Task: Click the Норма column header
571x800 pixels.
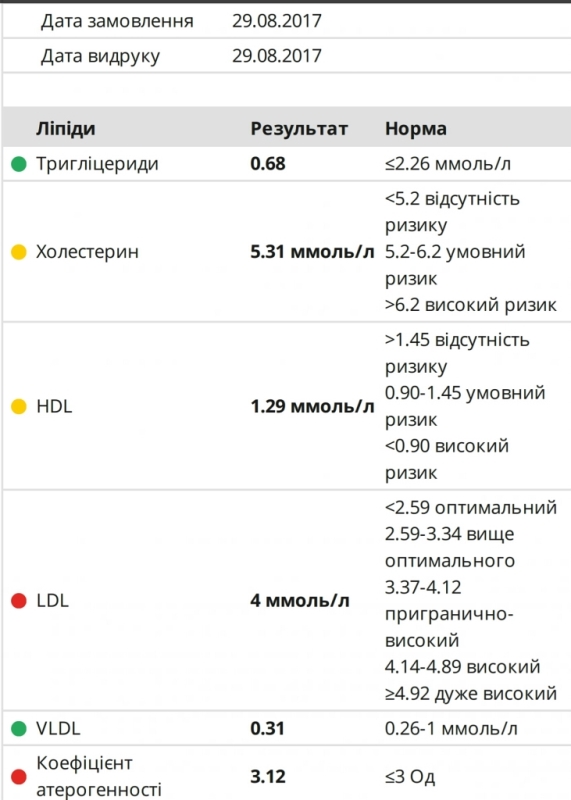Action: [416, 129]
